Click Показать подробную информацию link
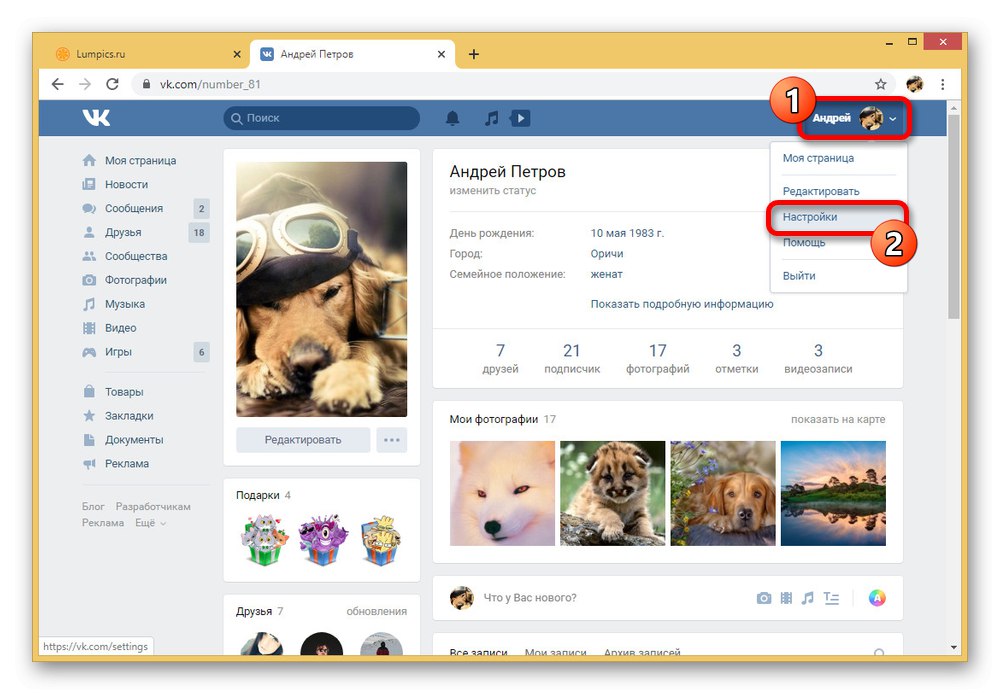Viewport: 1000px width, 694px height. point(682,304)
